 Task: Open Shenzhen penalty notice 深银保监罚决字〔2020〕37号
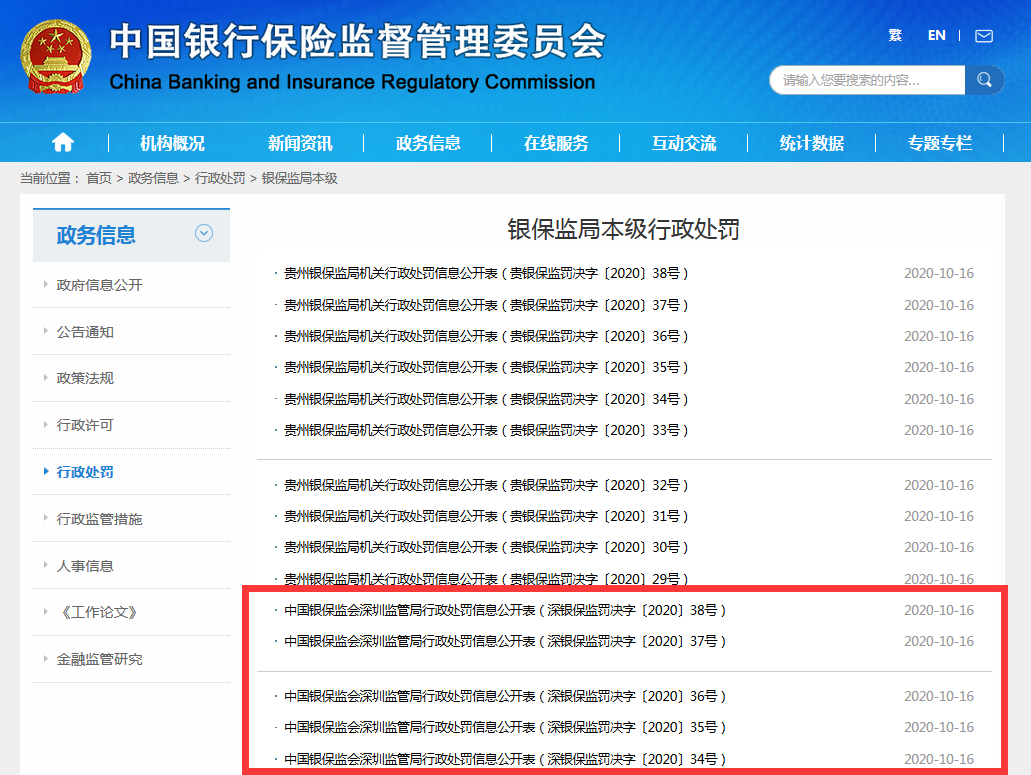click(505, 641)
